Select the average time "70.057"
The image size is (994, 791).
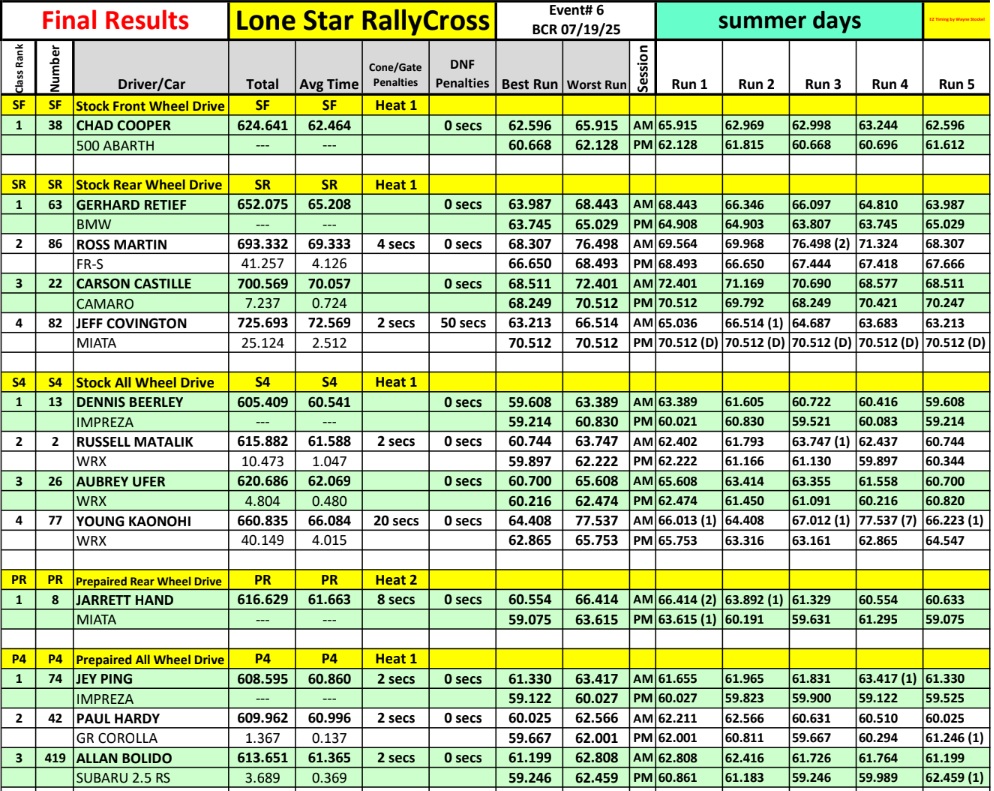point(329,283)
